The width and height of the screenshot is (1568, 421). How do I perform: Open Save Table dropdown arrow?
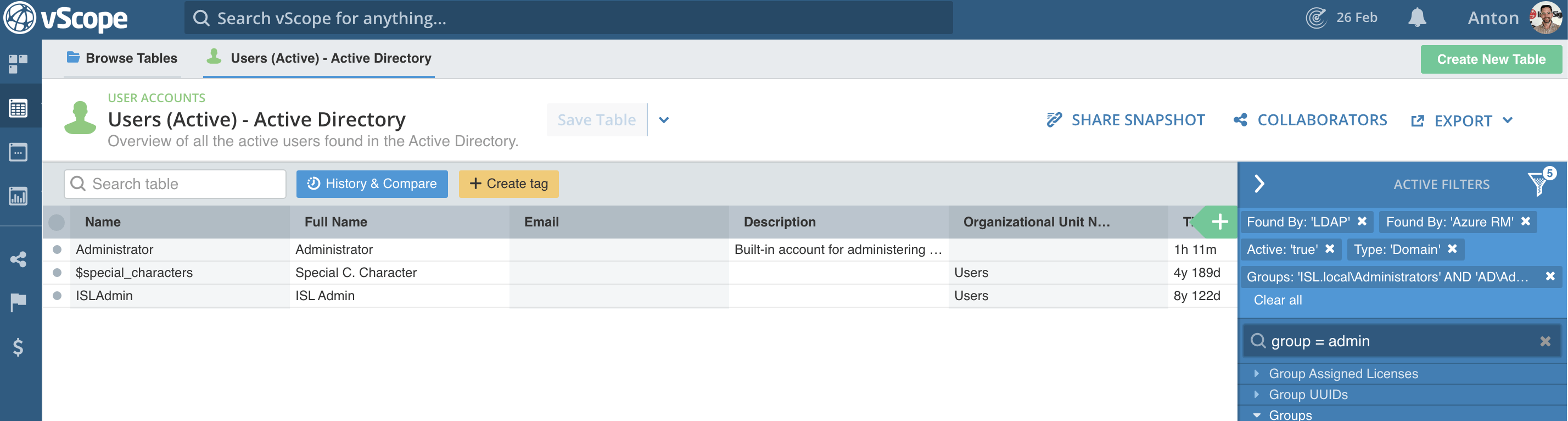[x=663, y=120]
